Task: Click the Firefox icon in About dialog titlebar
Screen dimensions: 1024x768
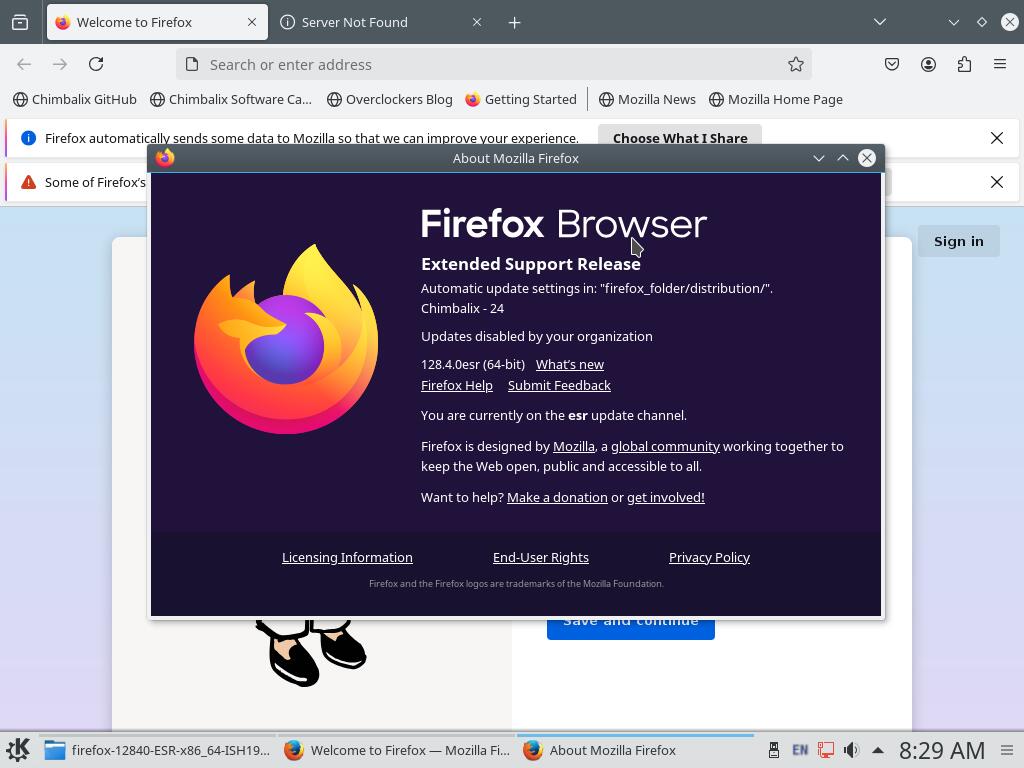Action: point(165,157)
